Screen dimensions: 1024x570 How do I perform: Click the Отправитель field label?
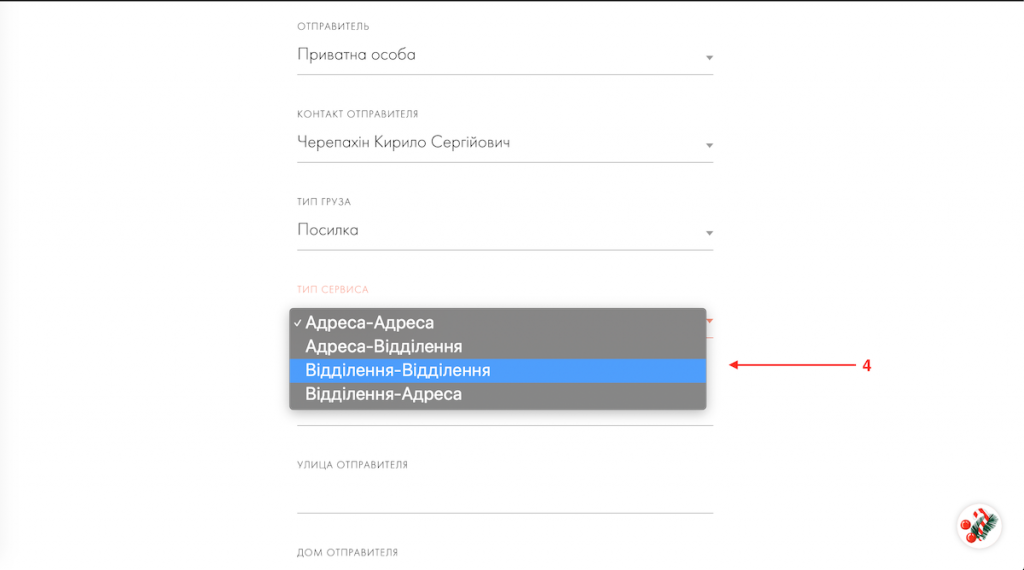tap(333, 26)
